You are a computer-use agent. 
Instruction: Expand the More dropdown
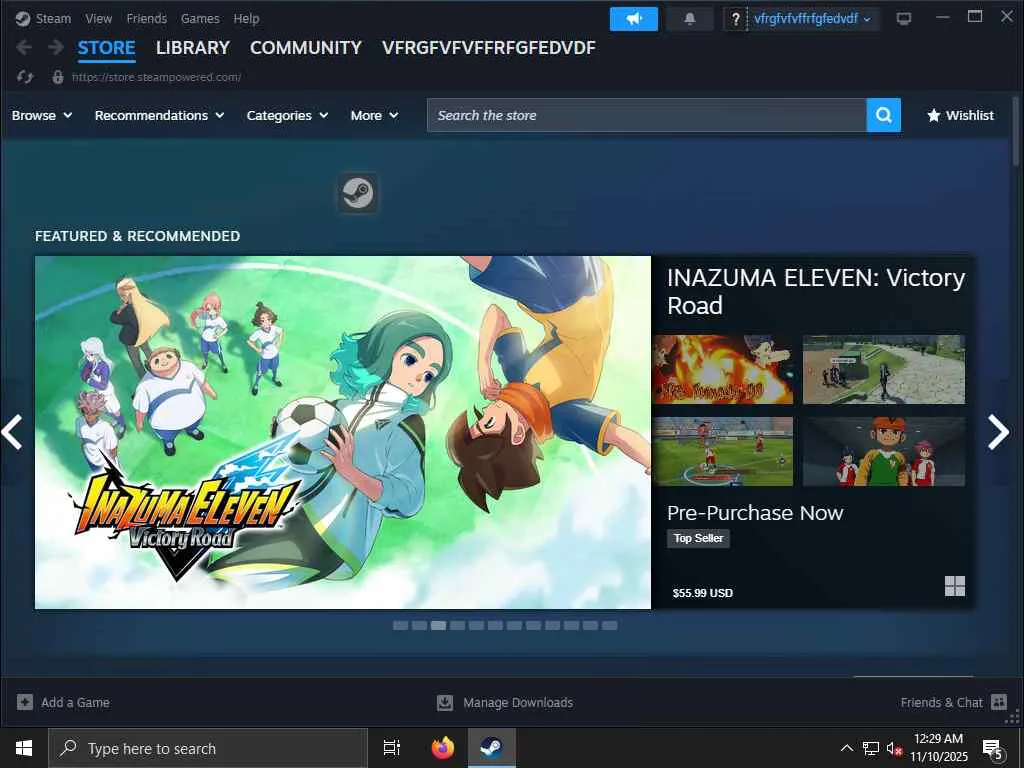point(374,116)
